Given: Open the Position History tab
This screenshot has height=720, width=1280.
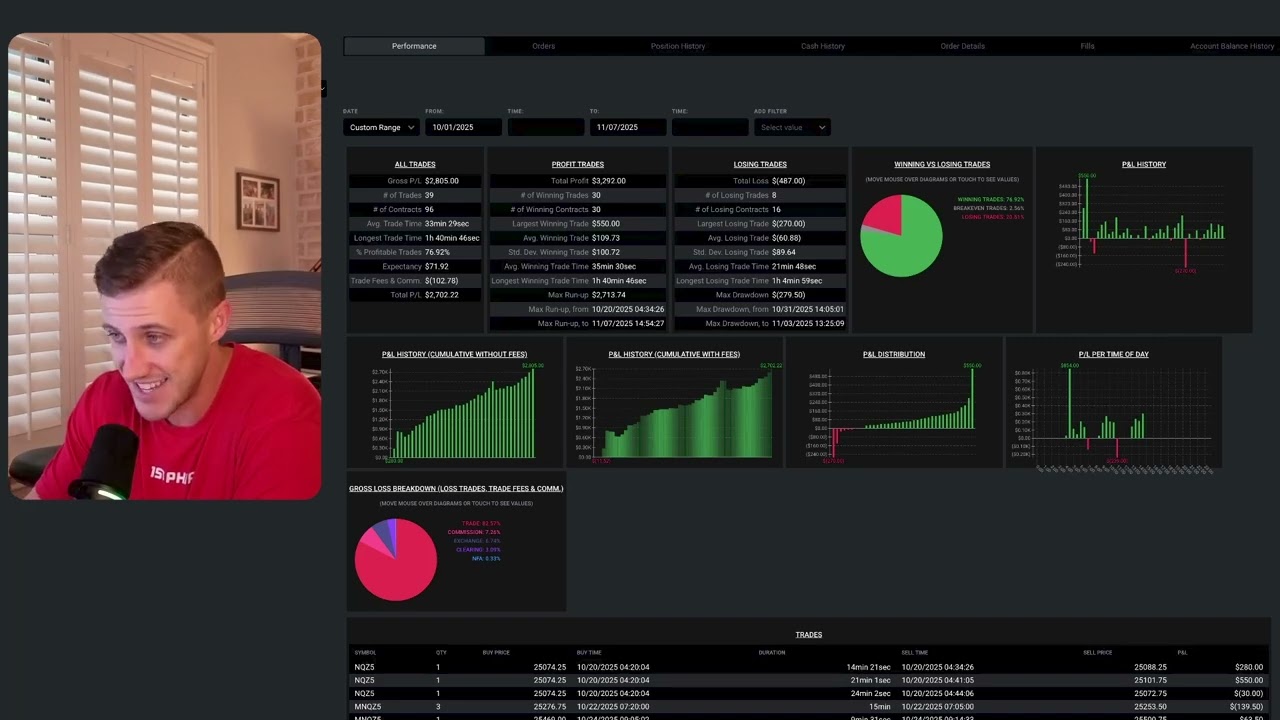Looking at the screenshot, I should 678,46.
